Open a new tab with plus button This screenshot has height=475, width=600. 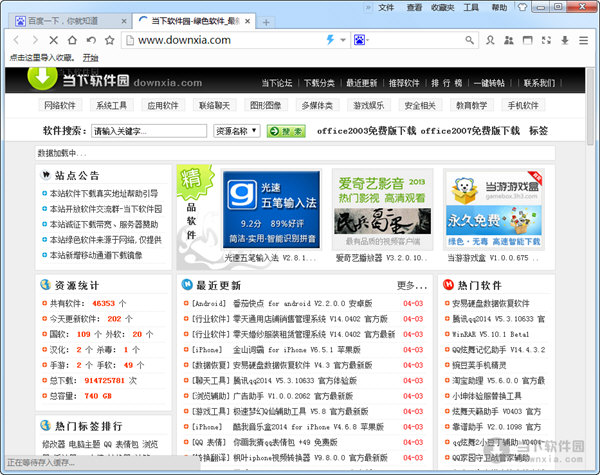(266, 22)
